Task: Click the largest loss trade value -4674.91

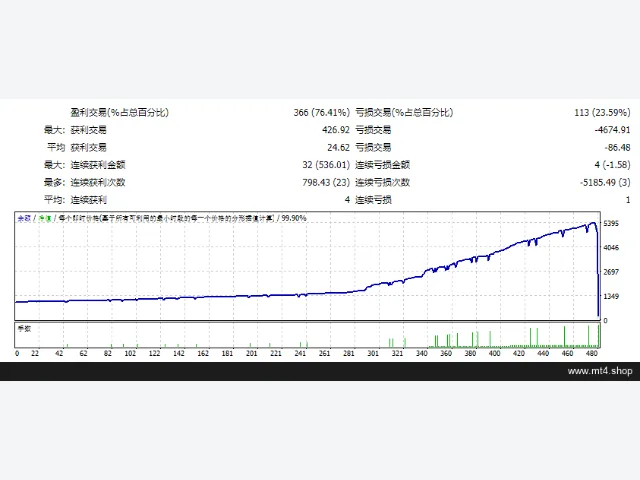Action: pos(612,130)
